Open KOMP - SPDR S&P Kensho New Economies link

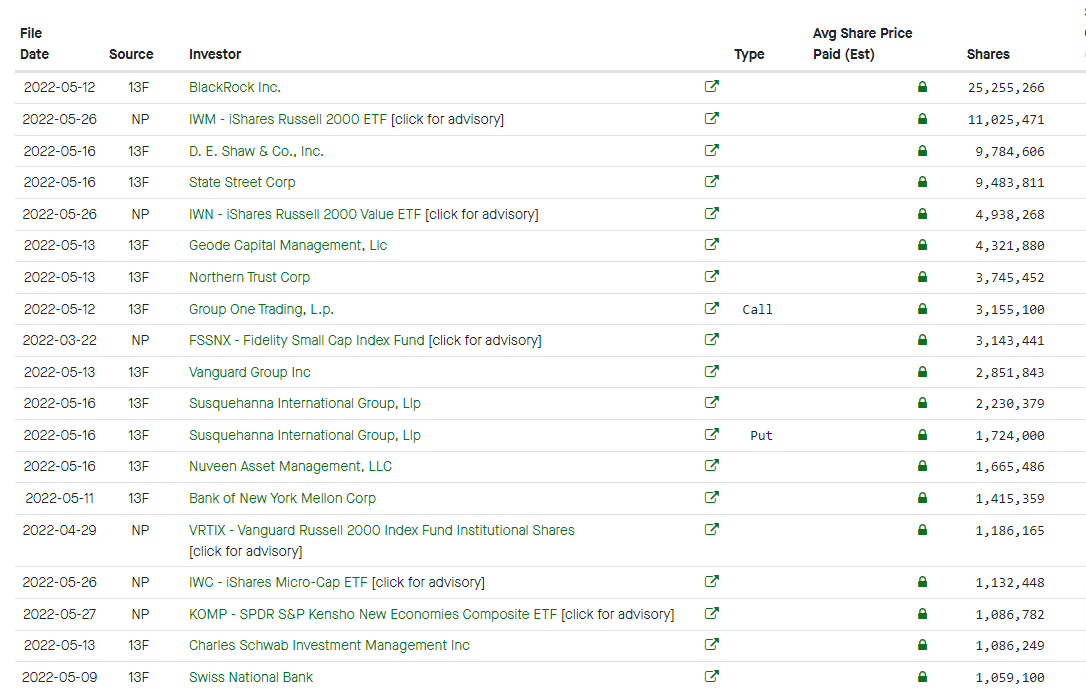[373, 614]
